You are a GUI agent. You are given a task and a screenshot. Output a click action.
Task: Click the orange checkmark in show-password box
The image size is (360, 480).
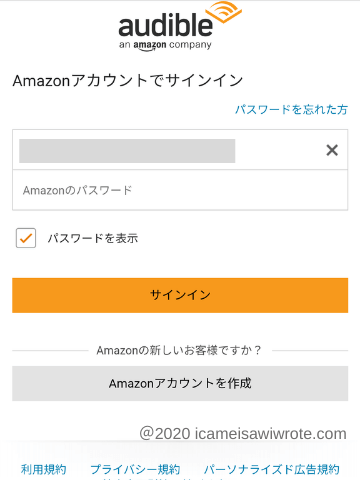(26, 238)
